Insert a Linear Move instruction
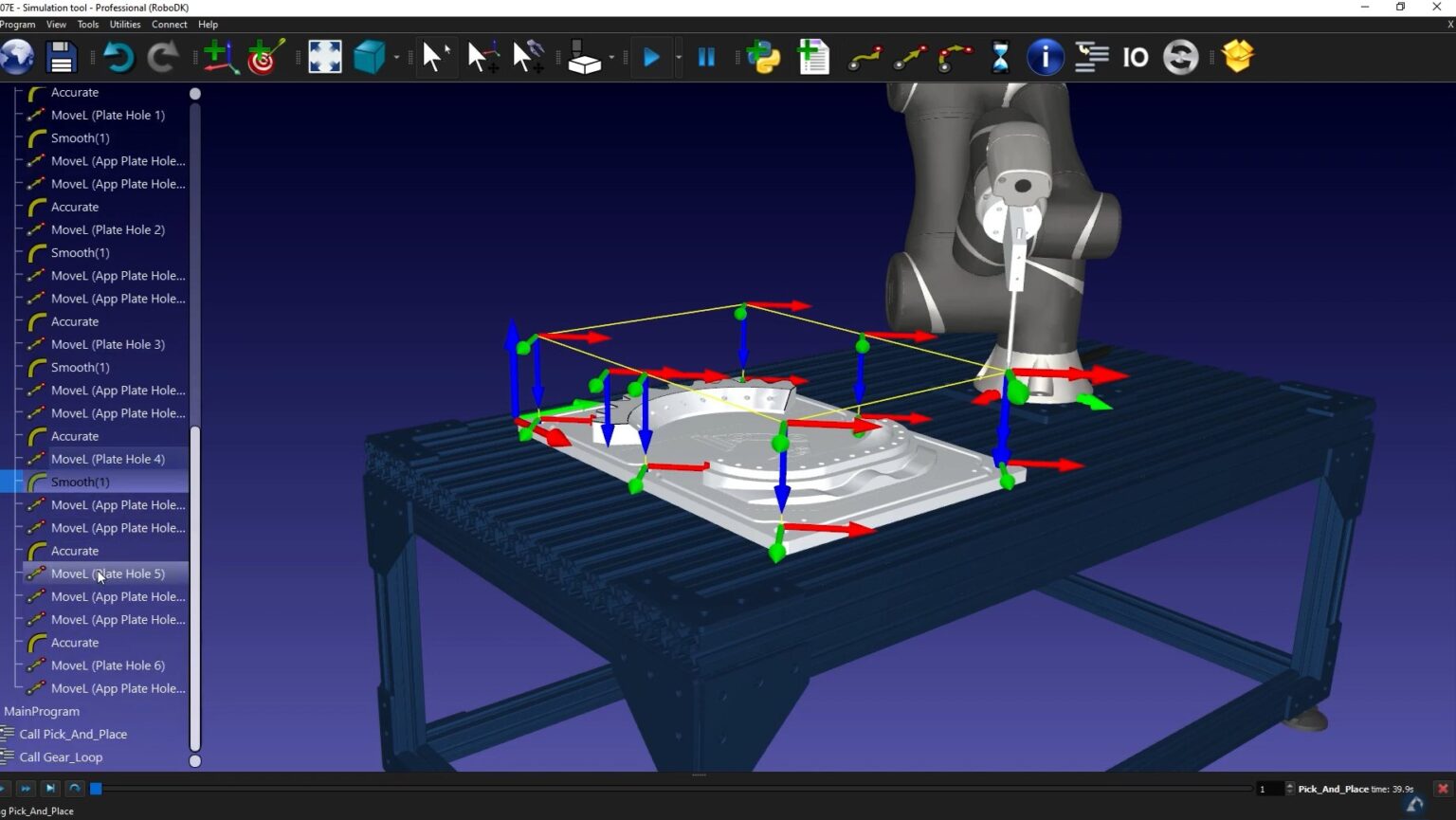This screenshot has width=1456, height=820. 909,57
